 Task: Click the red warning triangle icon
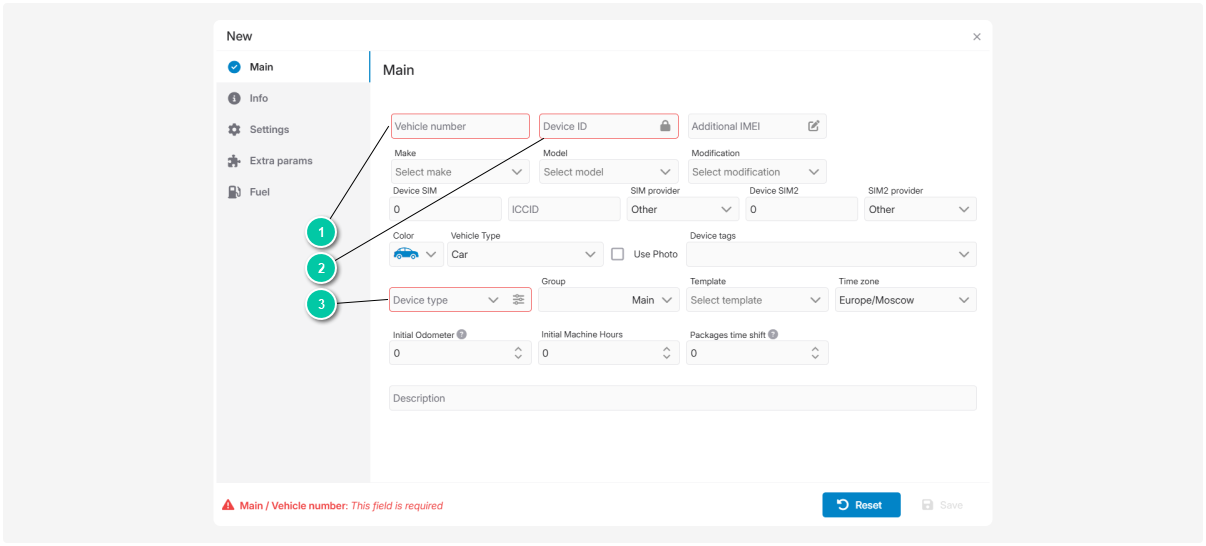[228, 505]
